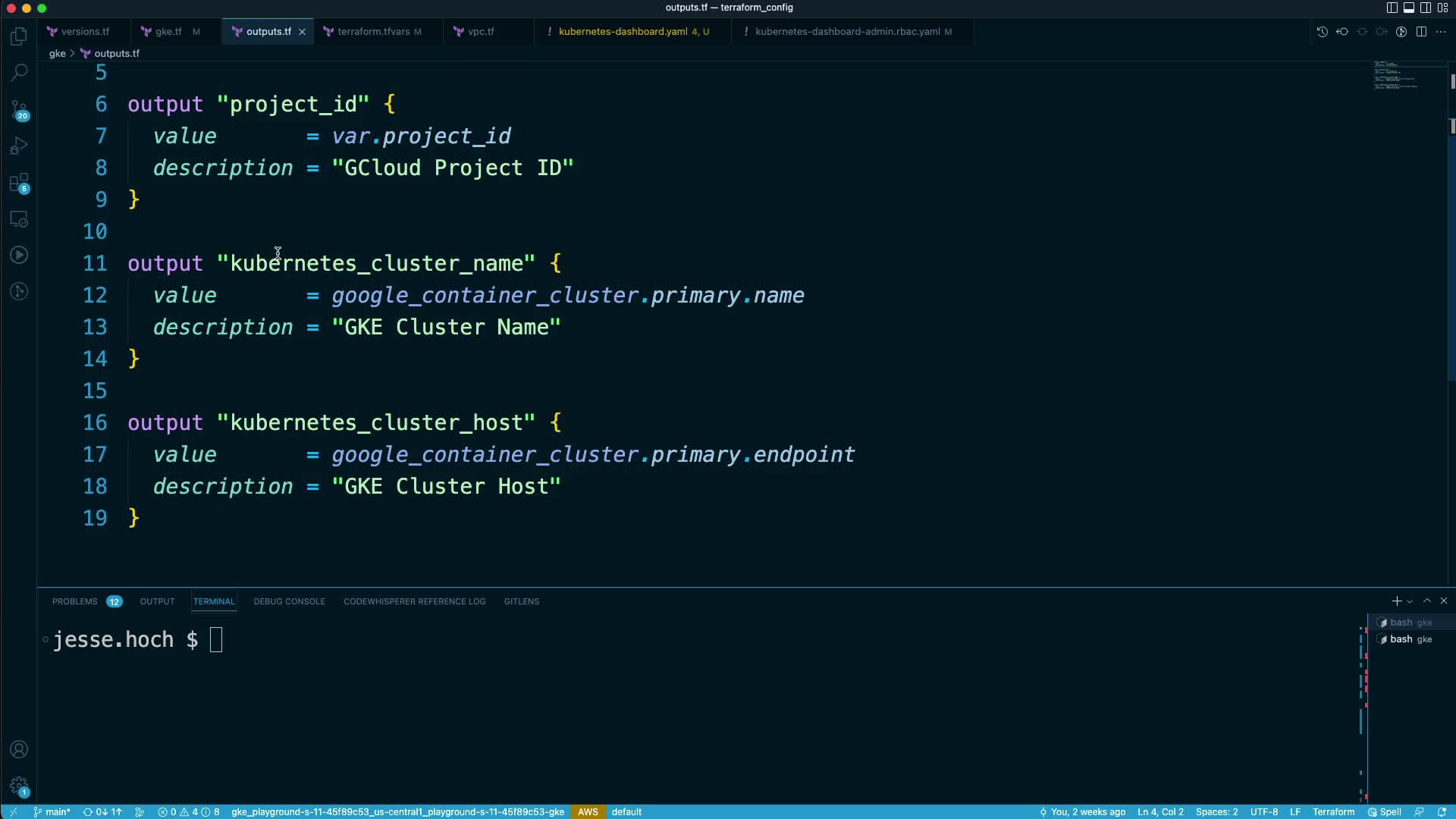The height and width of the screenshot is (819, 1456).
Task: Click the main branch status bar button
Action: point(52,811)
